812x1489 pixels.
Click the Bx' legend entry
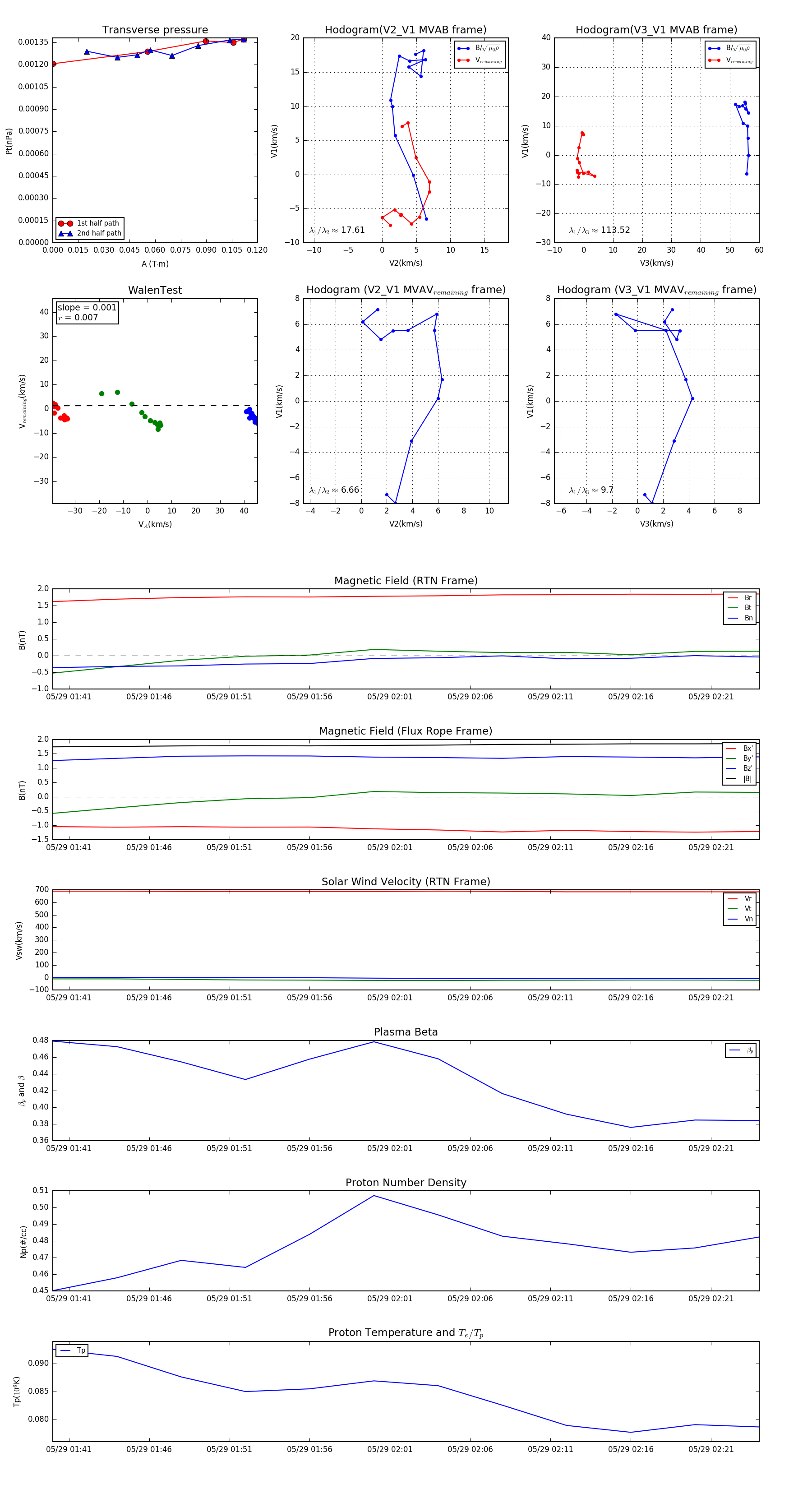[739, 748]
